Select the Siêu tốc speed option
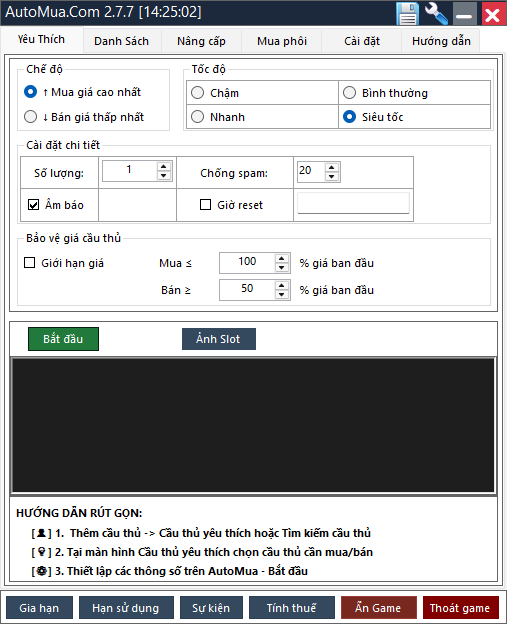This screenshot has width=507, height=624. click(x=373, y=117)
